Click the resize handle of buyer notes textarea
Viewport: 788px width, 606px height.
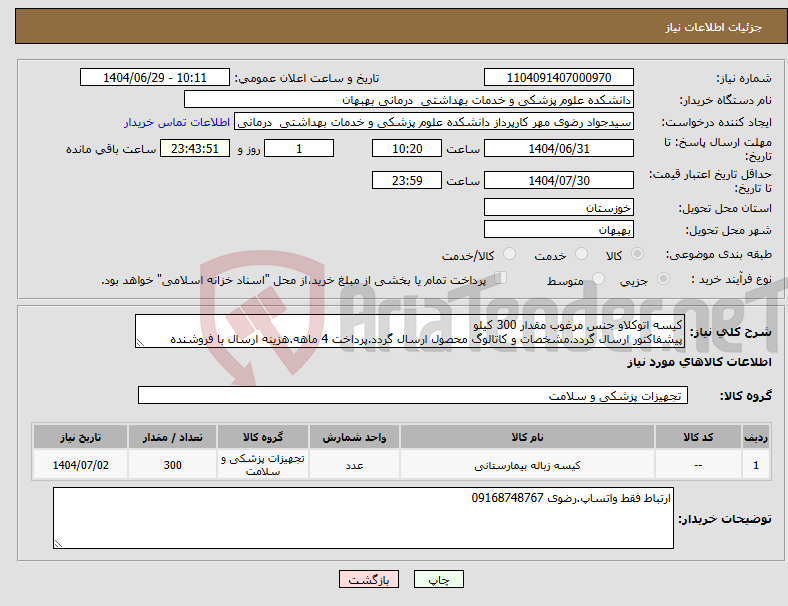[58, 543]
